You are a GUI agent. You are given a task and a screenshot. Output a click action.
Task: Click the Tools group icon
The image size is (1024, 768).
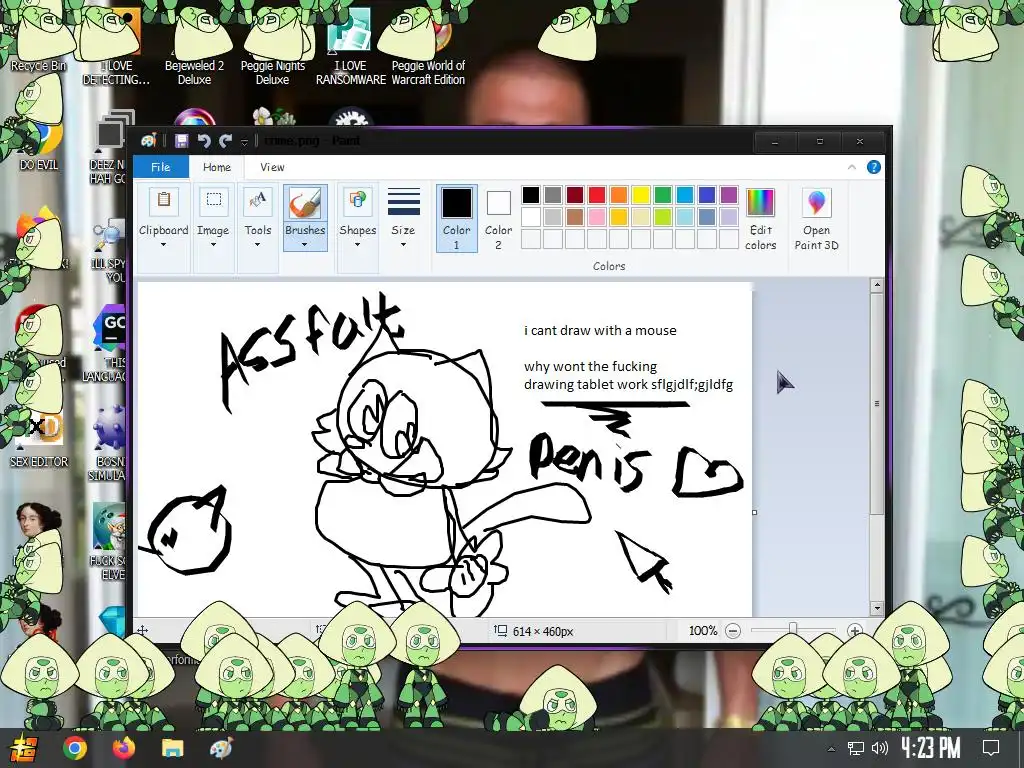click(258, 201)
